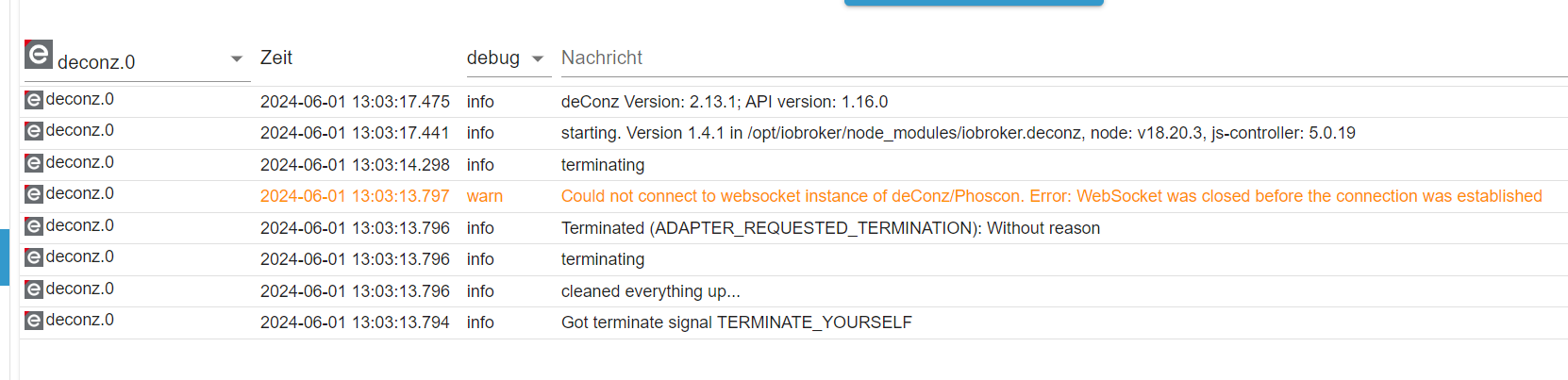Screen dimensions: 1568x380
Task: Open the deconz.0 source filter dropdown
Action: [x=236, y=59]
